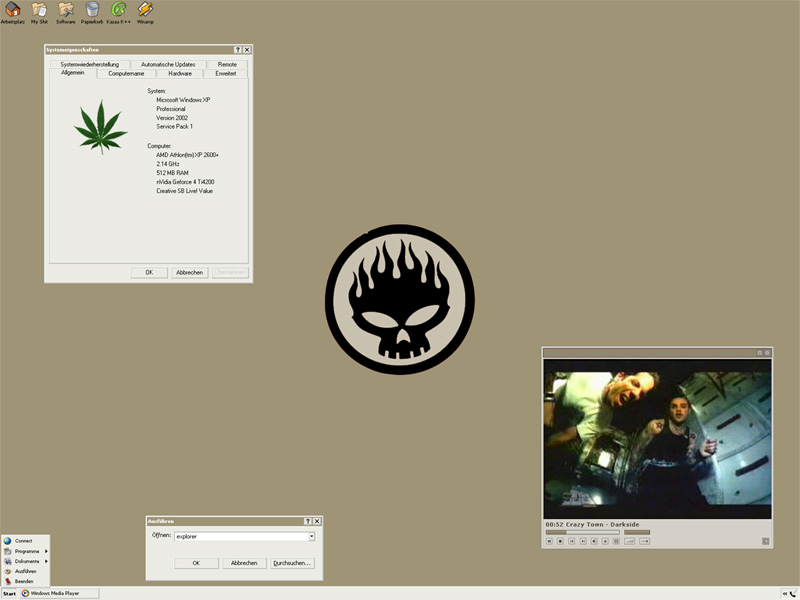This screenshot has width=800, height=600.
Task: Expand the Programme submenu
Action: (x=25, y=551)
